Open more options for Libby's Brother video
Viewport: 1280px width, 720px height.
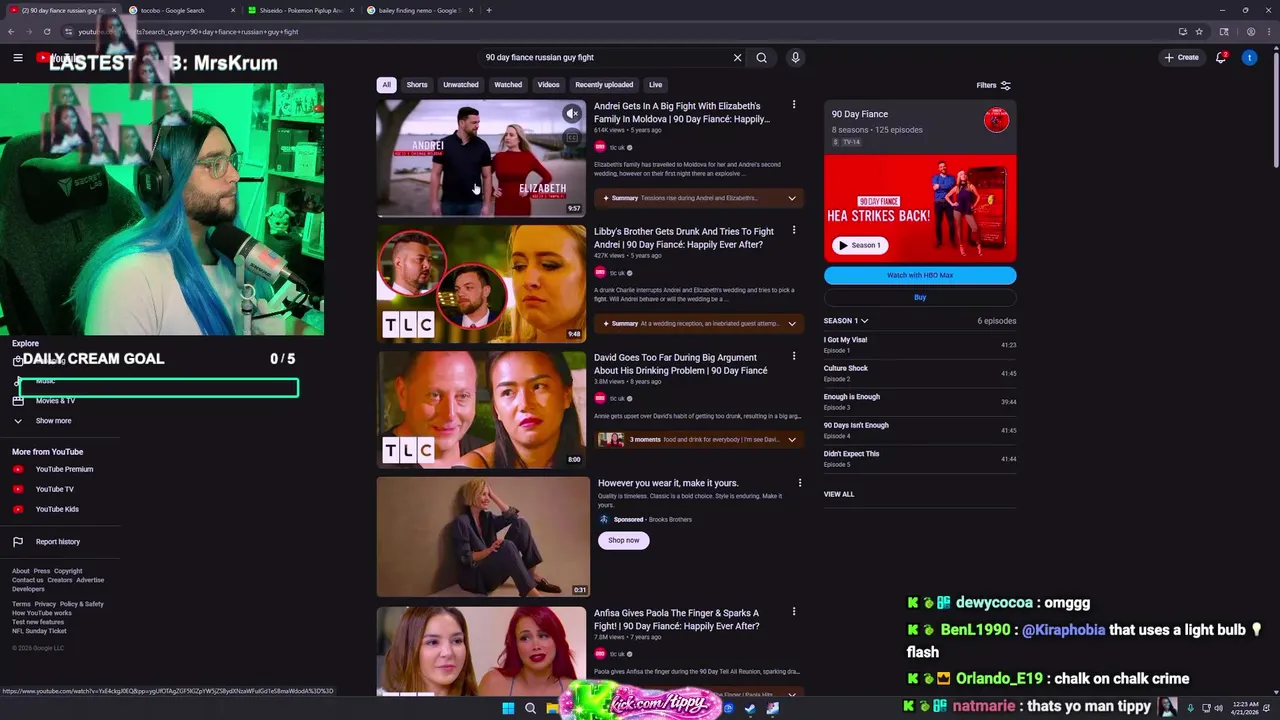[x=794, y=230]
